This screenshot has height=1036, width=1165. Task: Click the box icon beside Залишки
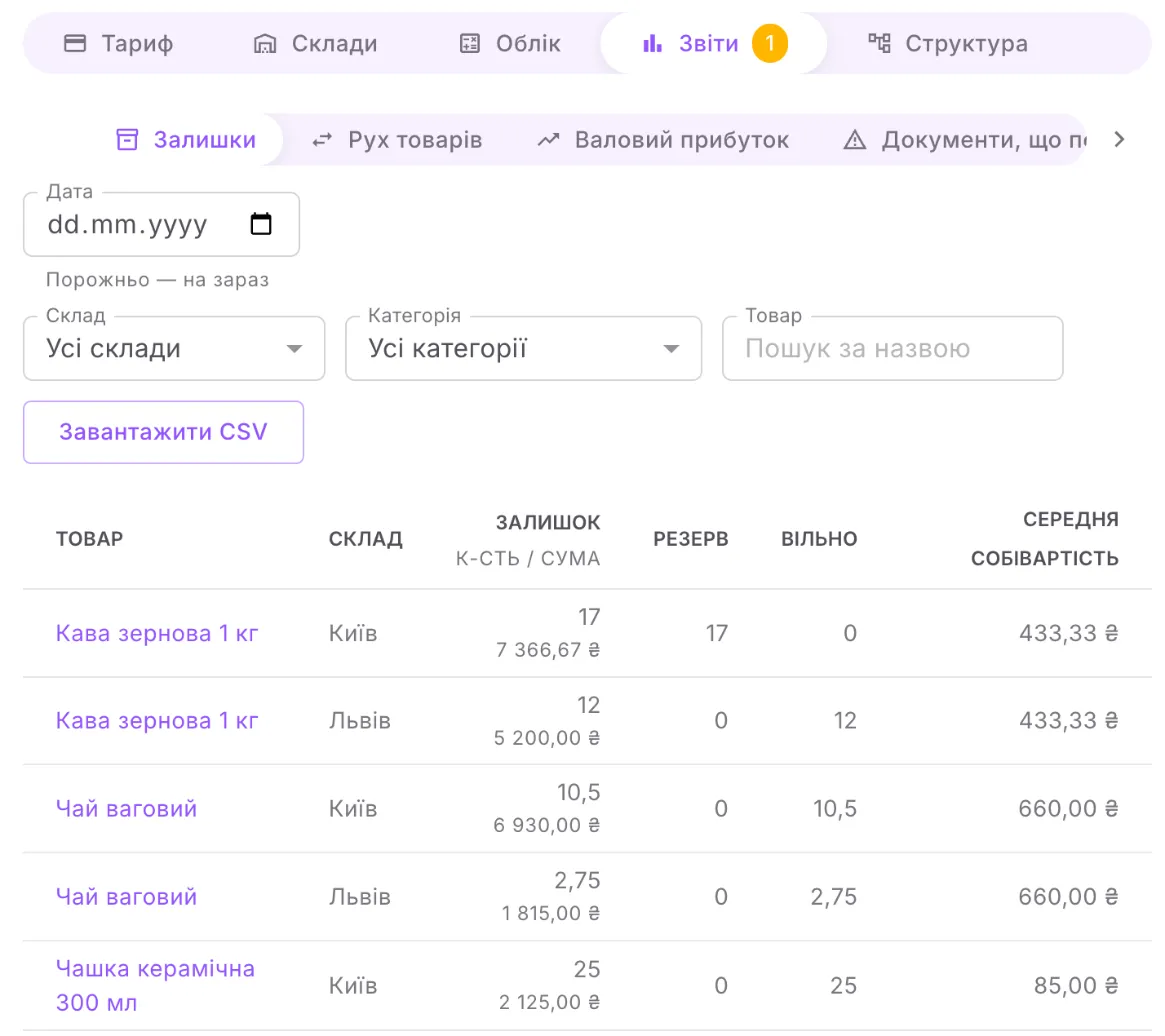(x=127, y=140)
